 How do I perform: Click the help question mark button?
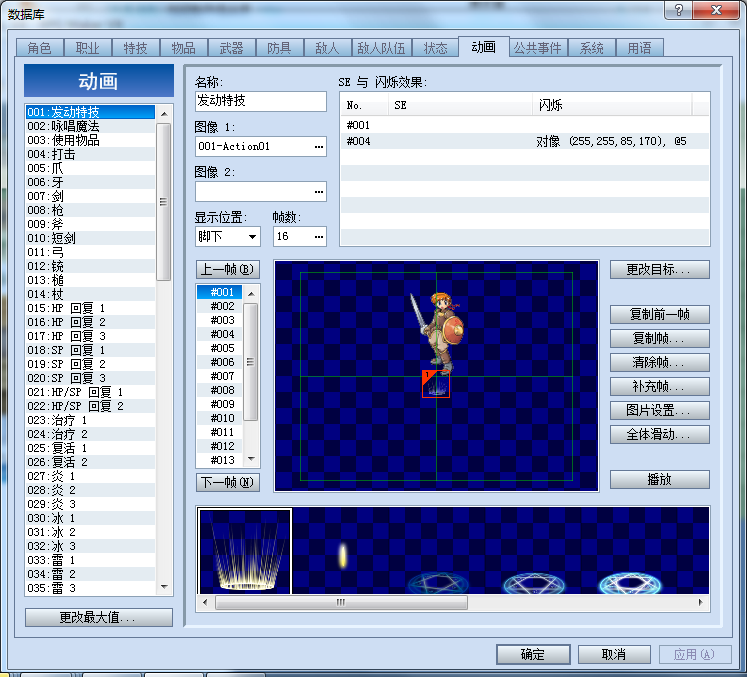[x=679, y=10]
